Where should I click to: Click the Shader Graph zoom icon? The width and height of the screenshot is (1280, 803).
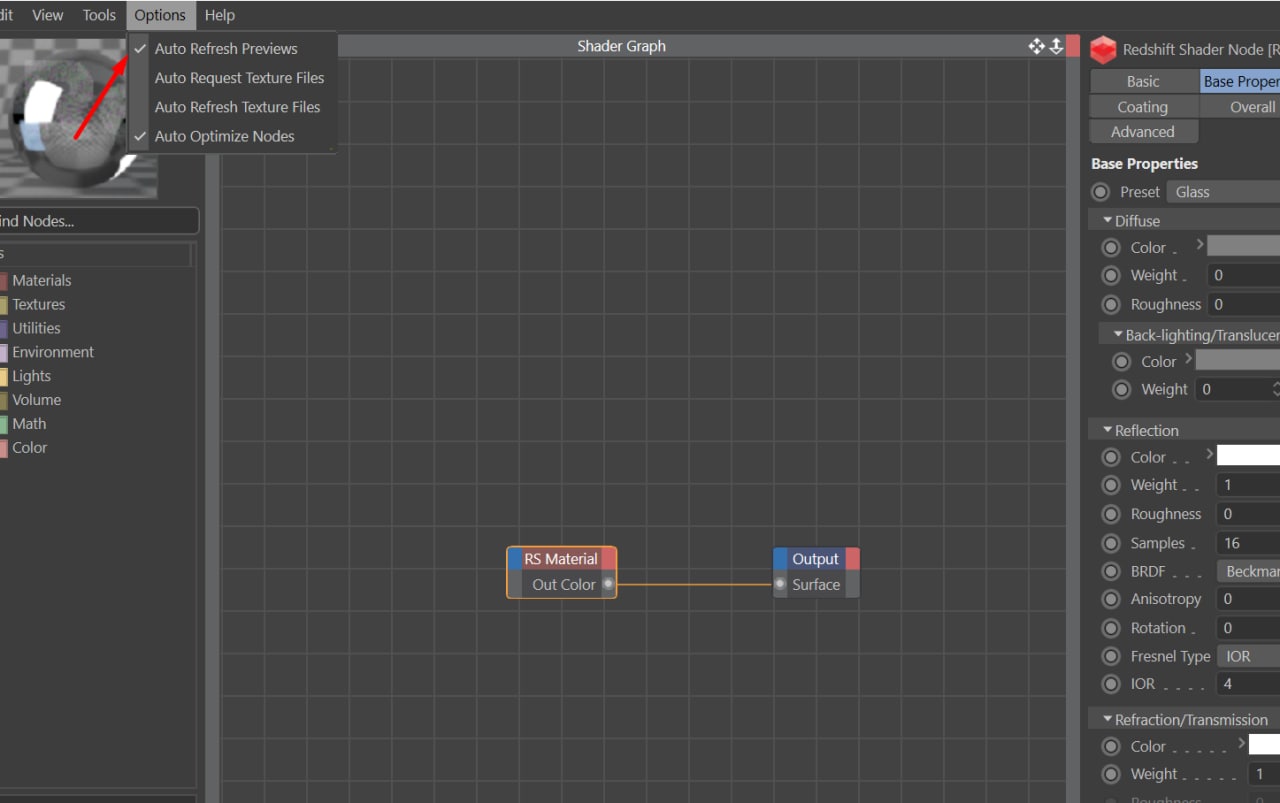1055,46
